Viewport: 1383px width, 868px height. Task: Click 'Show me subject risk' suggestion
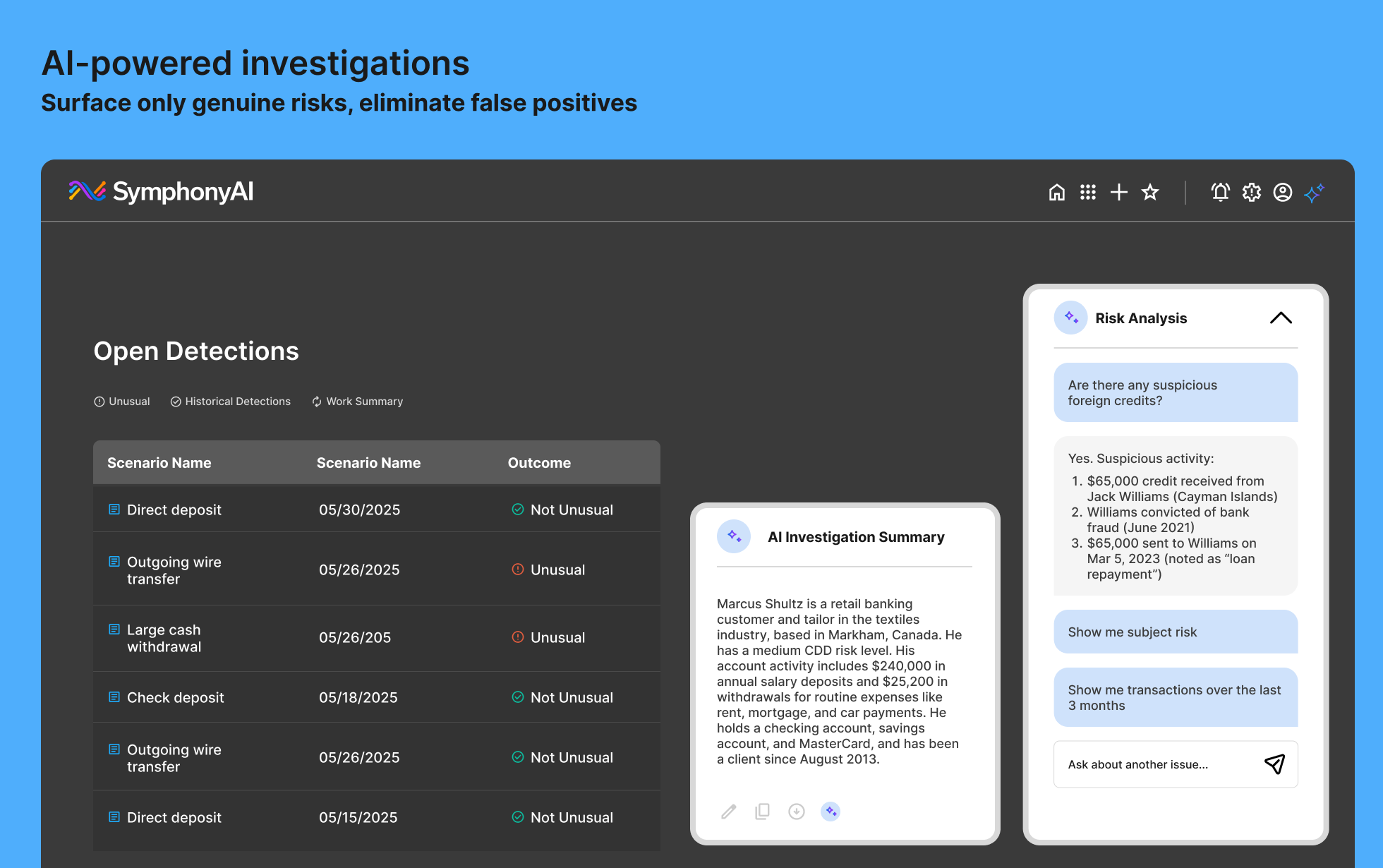click(x=1175, y=632)
